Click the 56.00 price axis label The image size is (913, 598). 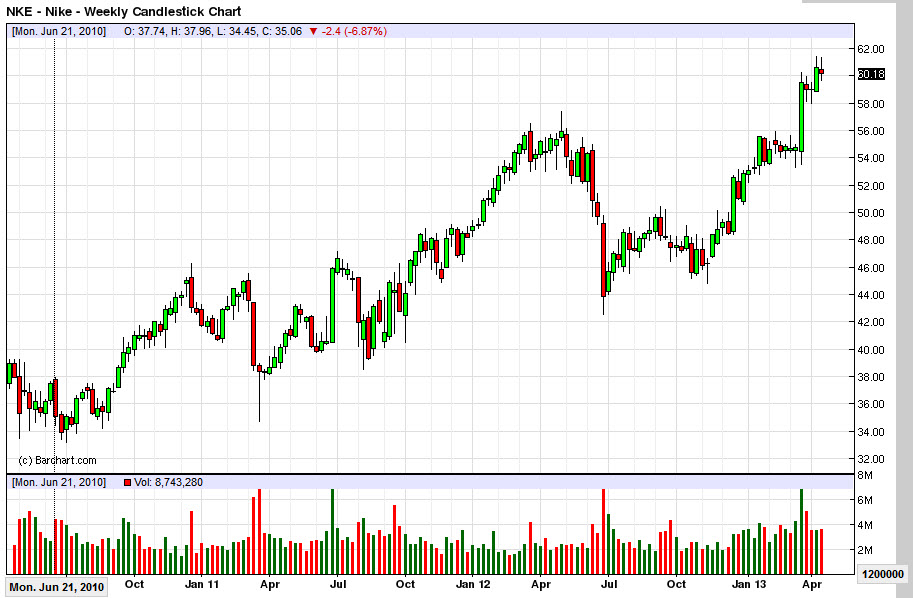(871, 131)
